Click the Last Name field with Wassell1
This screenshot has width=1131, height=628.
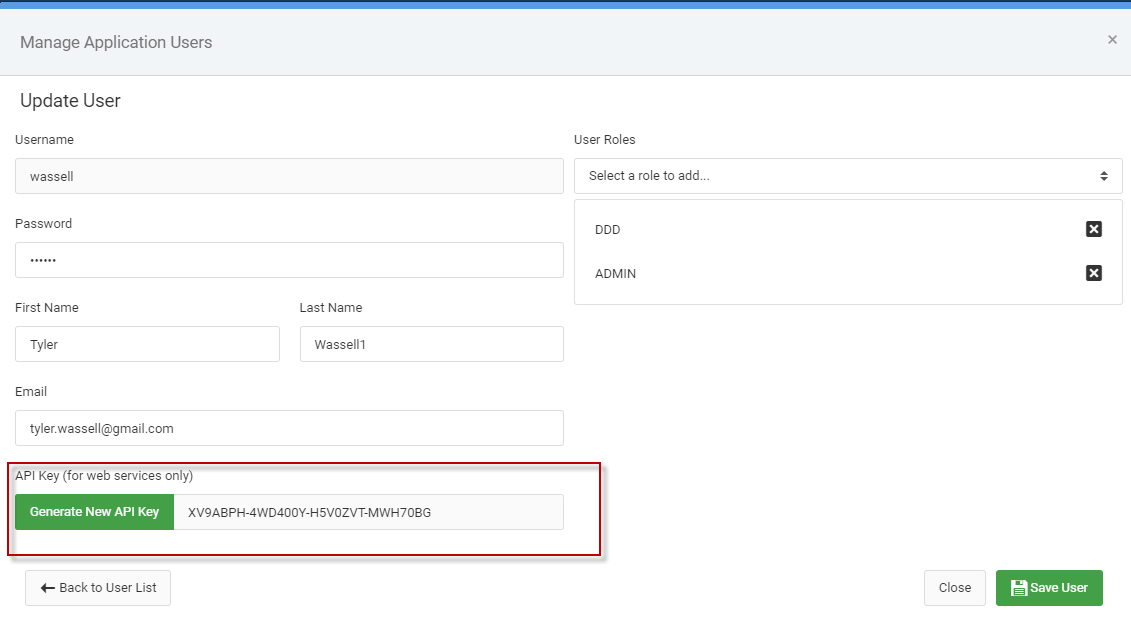431,344
